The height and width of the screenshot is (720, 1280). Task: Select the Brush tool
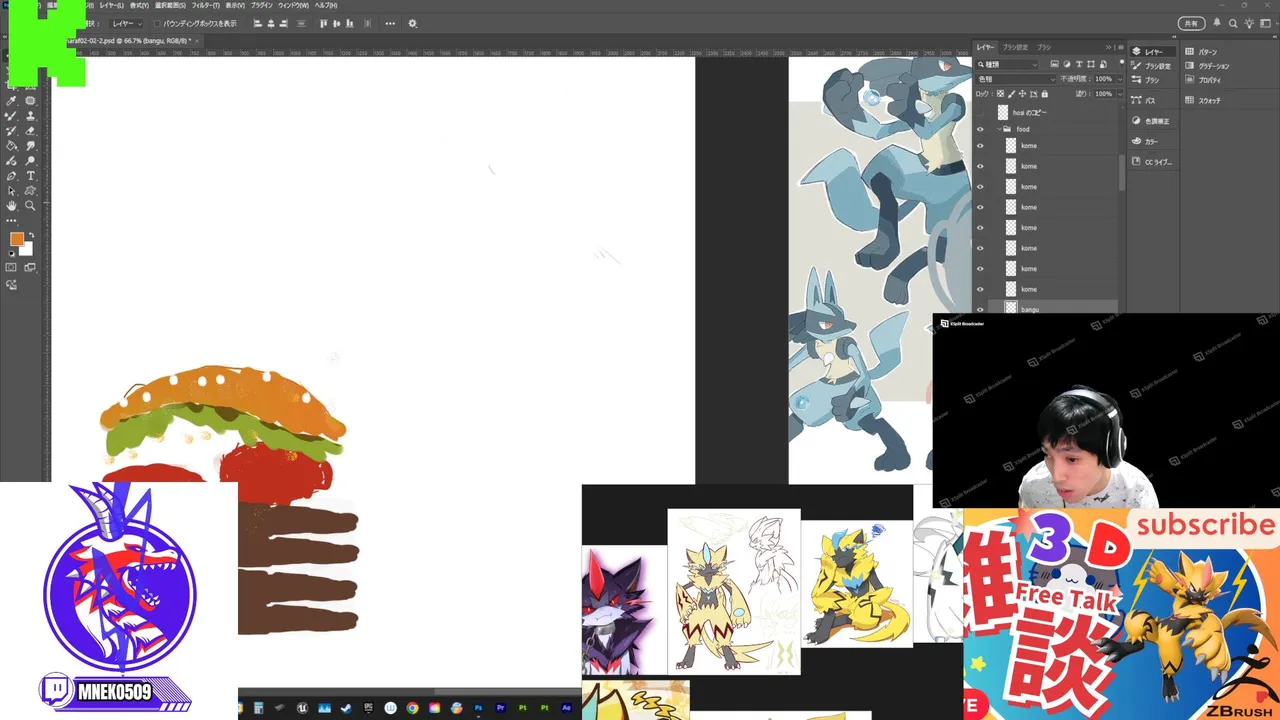11,116
